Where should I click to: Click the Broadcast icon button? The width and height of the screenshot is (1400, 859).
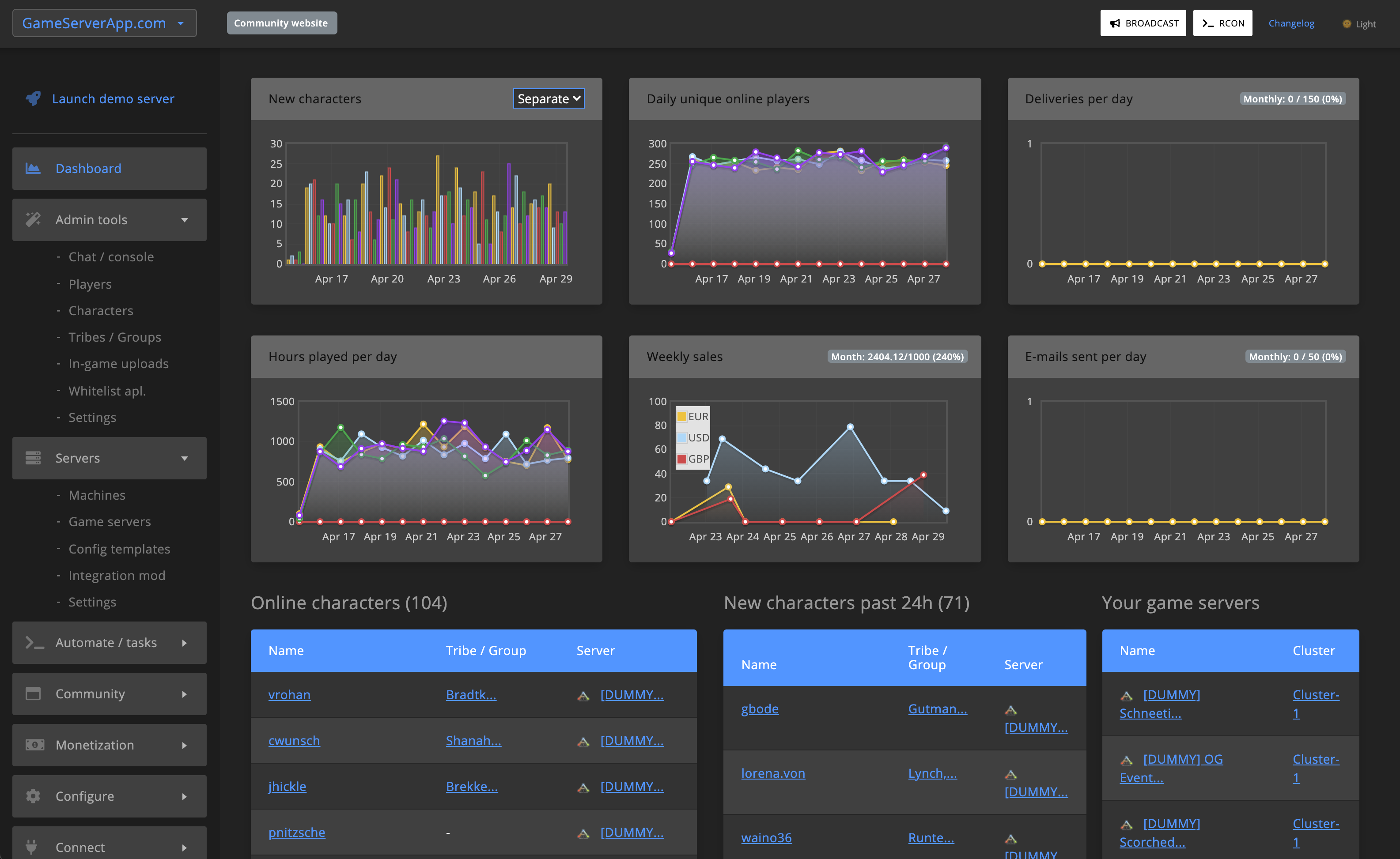1143,23
